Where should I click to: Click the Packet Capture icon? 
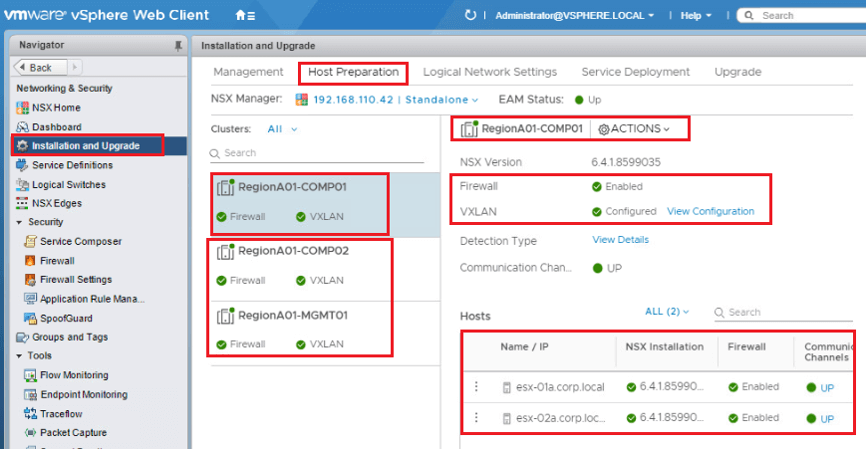point(30,432)
